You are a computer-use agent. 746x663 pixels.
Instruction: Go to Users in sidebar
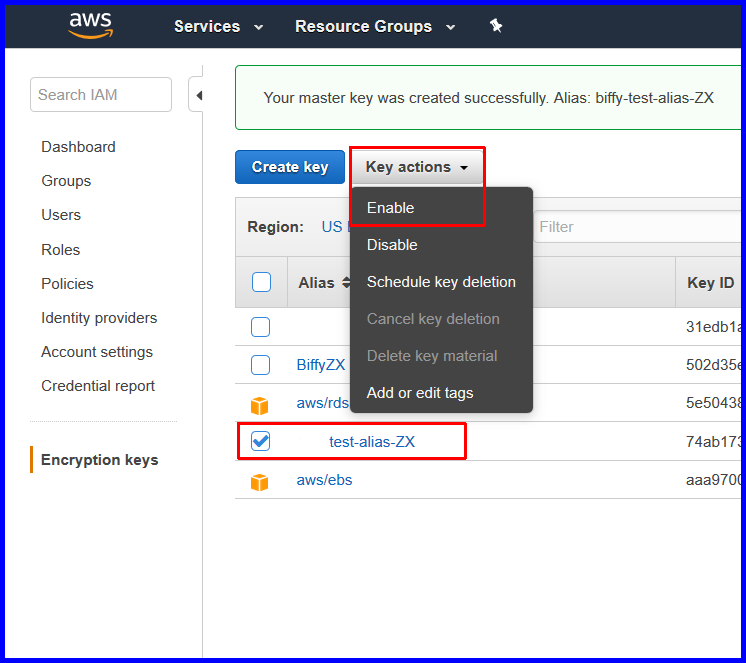(61, 215)
